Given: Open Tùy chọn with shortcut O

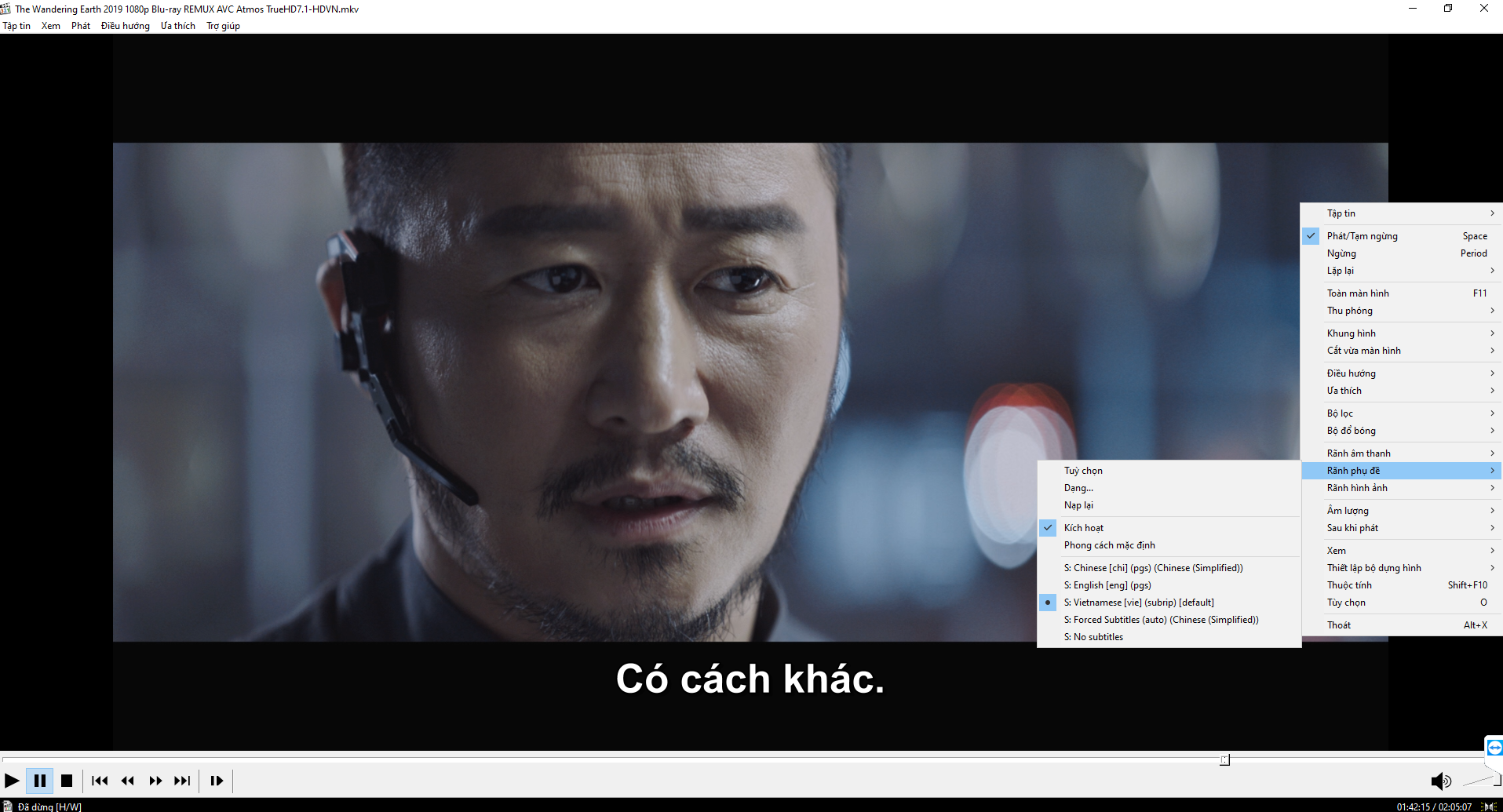Looking at the screenshot, I should click(x=1402, y=603).
